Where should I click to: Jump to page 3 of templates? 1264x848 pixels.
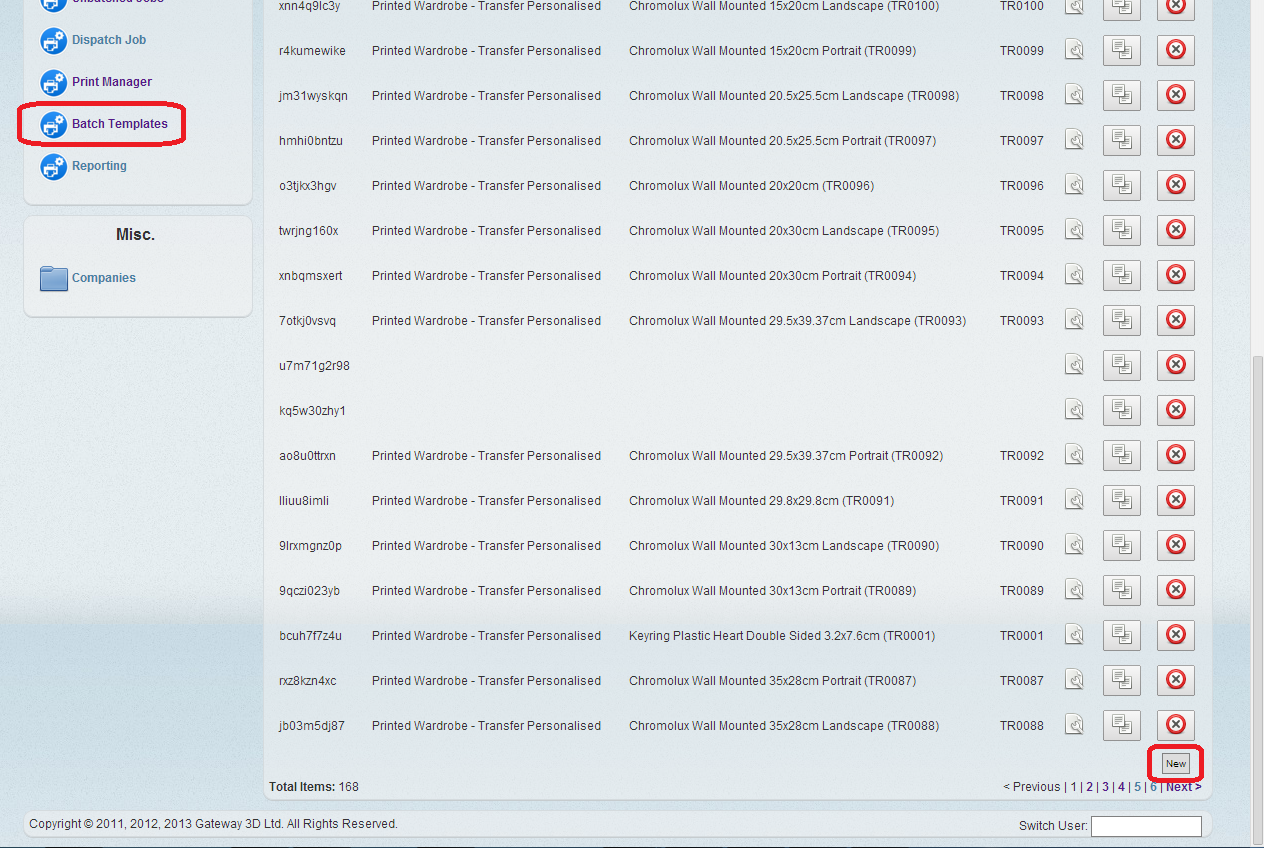(x=1106, y=787)
